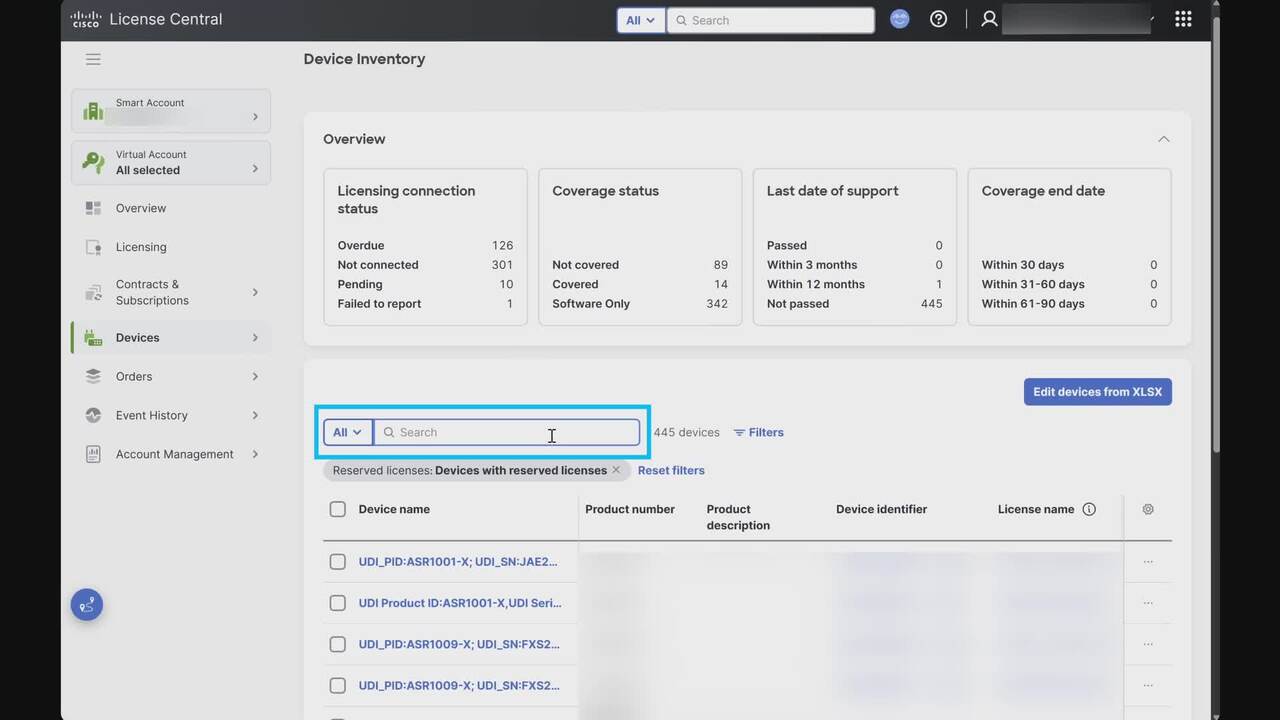This screenshot has width=1280, height=720.
Task: Collapse the Overview section
Action: tap(1163, 139)
